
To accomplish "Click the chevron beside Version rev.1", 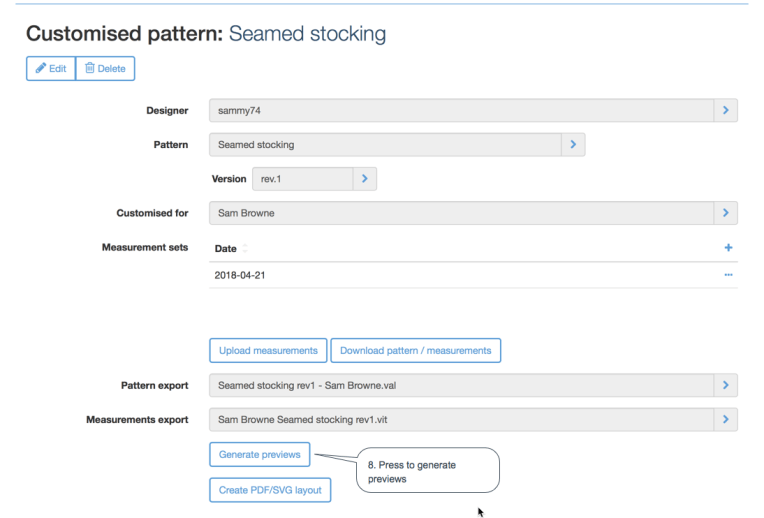I will [x=364, y=179].
